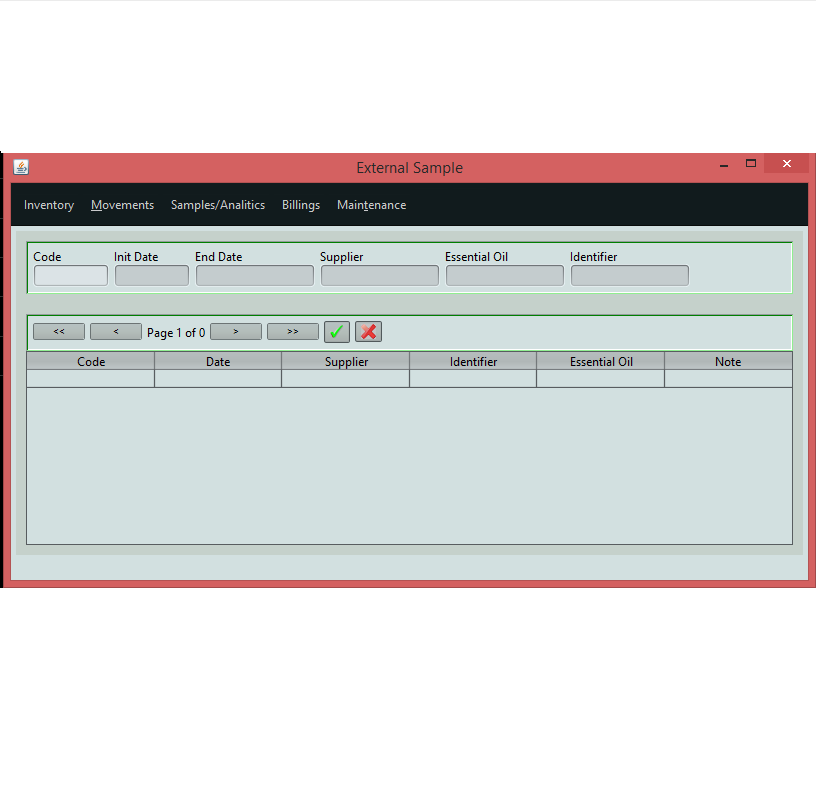
Task: Focus the Essential Oil filter field
Action: coord(505,275)
